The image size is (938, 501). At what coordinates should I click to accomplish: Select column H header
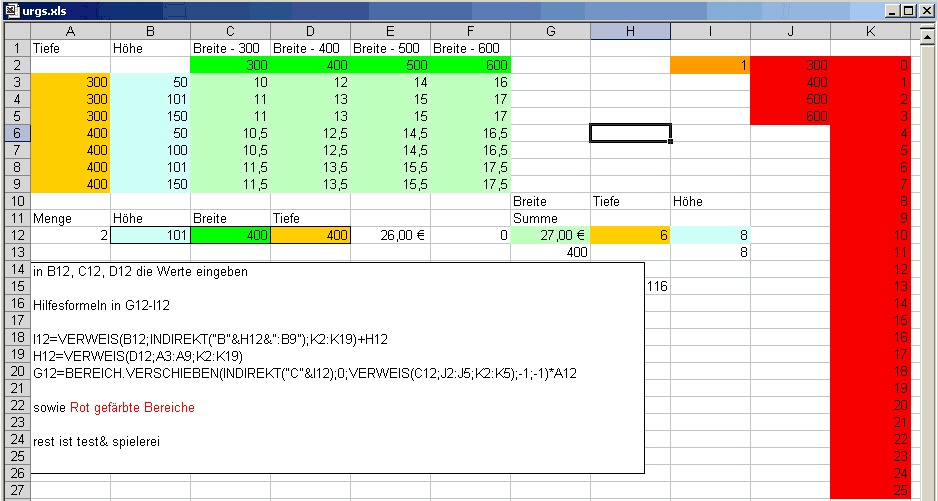[x=631, y=31]
